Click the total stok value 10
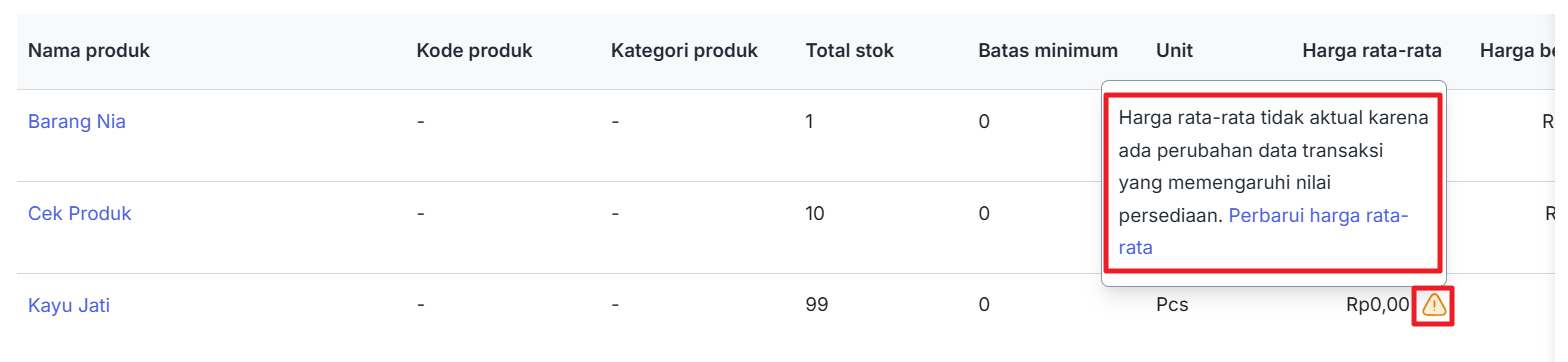The width and height of the screenshot is (1568, 362). [815, 213]
